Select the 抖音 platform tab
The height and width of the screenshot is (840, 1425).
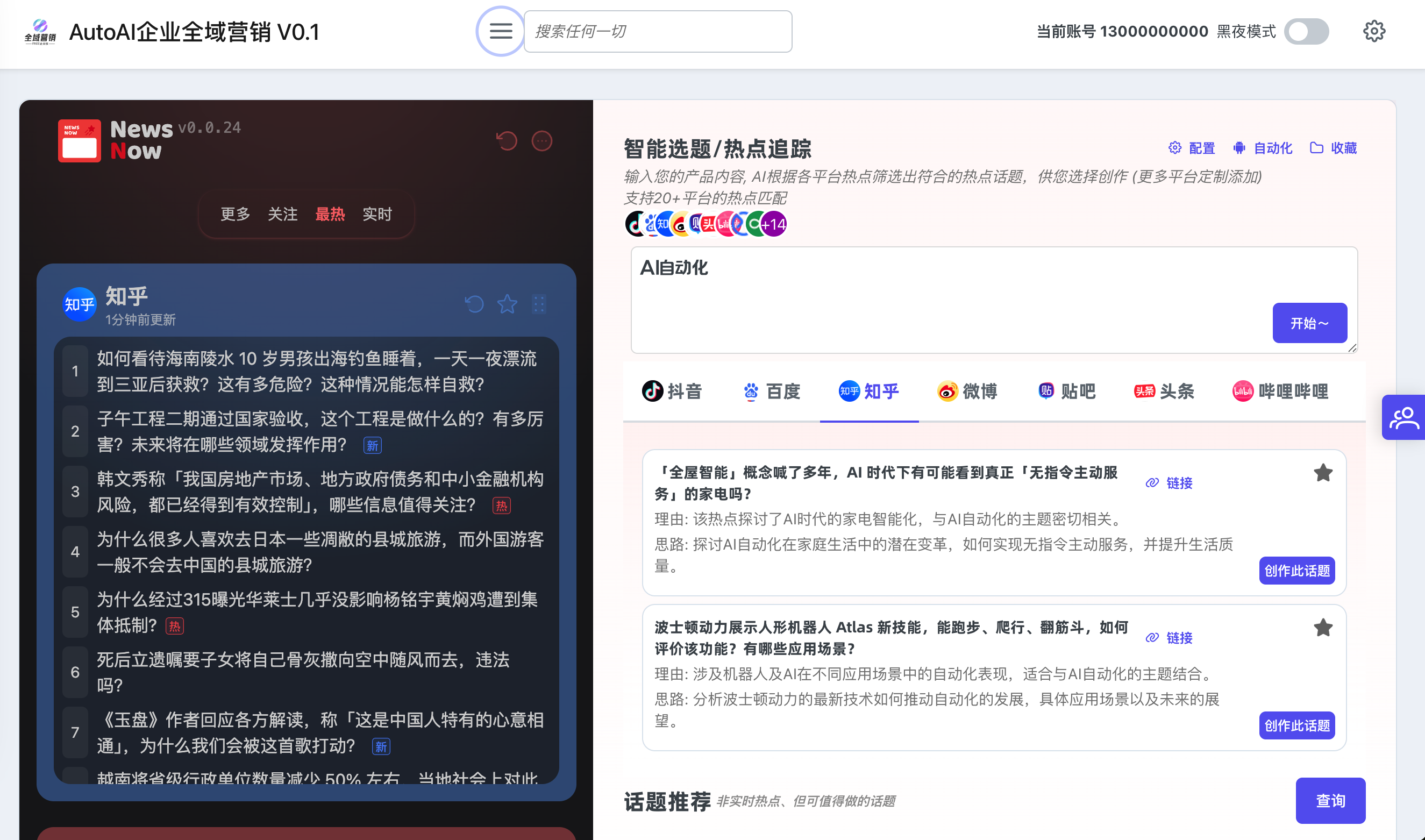click(672, 391)
